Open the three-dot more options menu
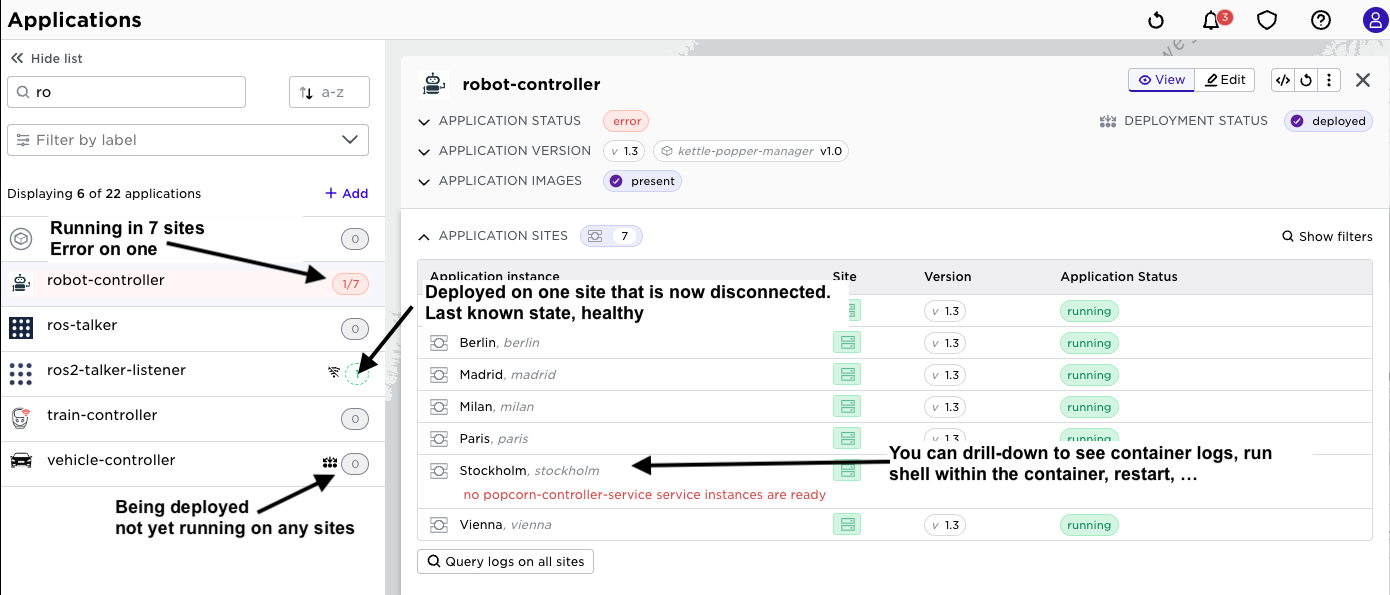The image size is (1390, 595). click(x=1329, y=80)
